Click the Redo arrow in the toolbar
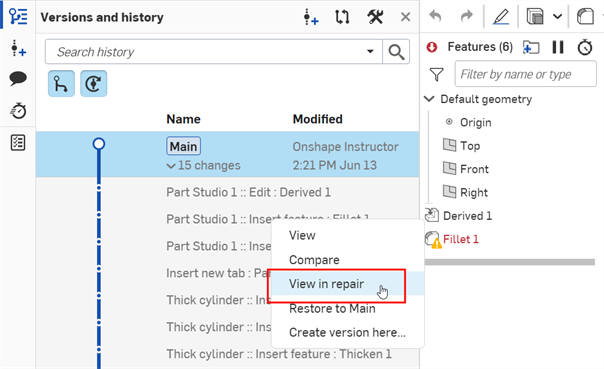Viewport: 604px width, 369px height. point(466,16)
